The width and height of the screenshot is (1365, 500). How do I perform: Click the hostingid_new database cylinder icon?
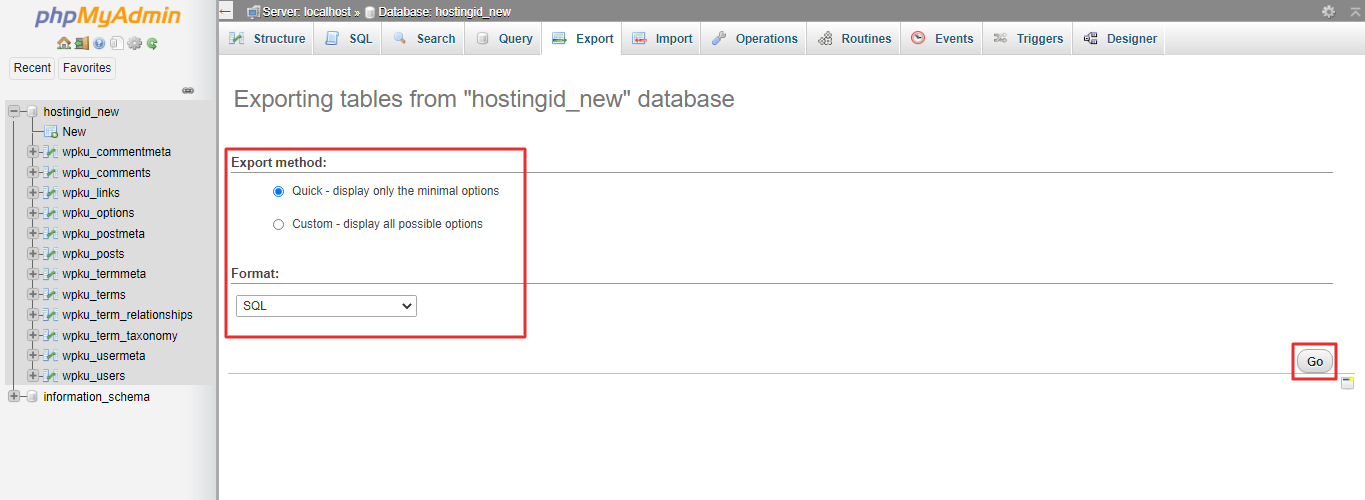point(32,111)
